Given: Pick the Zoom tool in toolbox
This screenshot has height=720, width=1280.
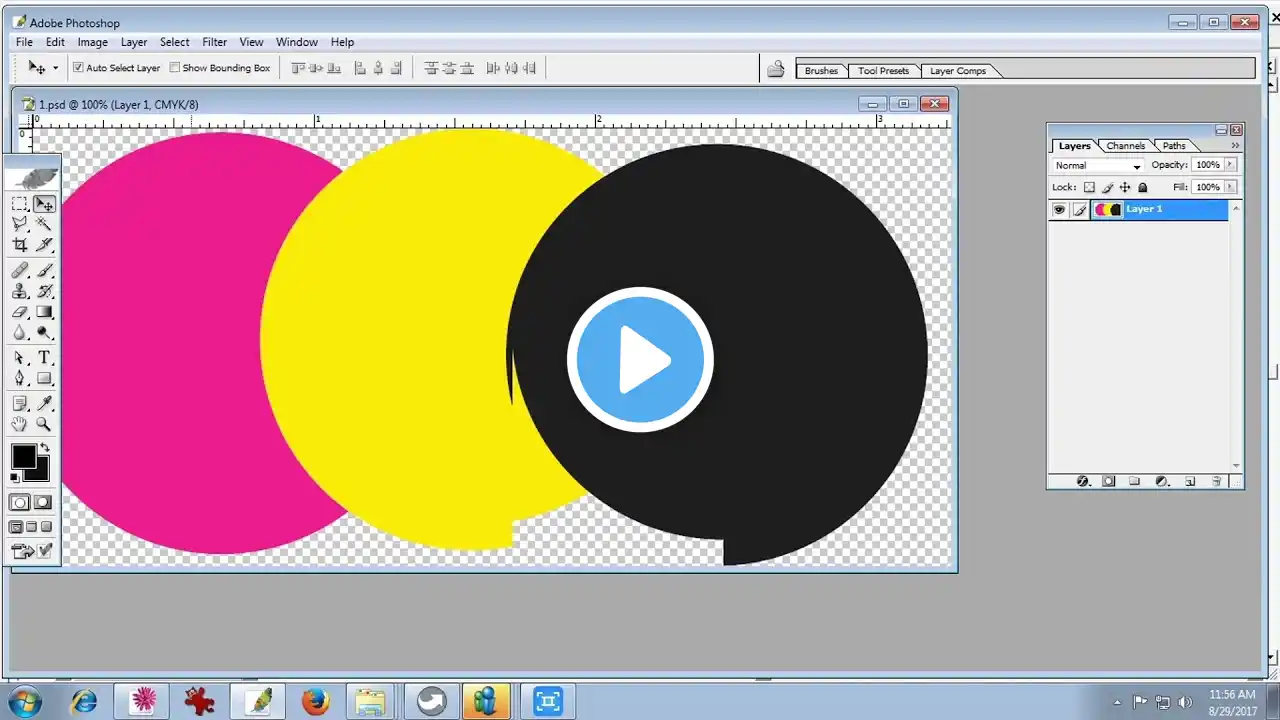Looking at the screenshot, I should pyautogui.click(x=44, y=424).
